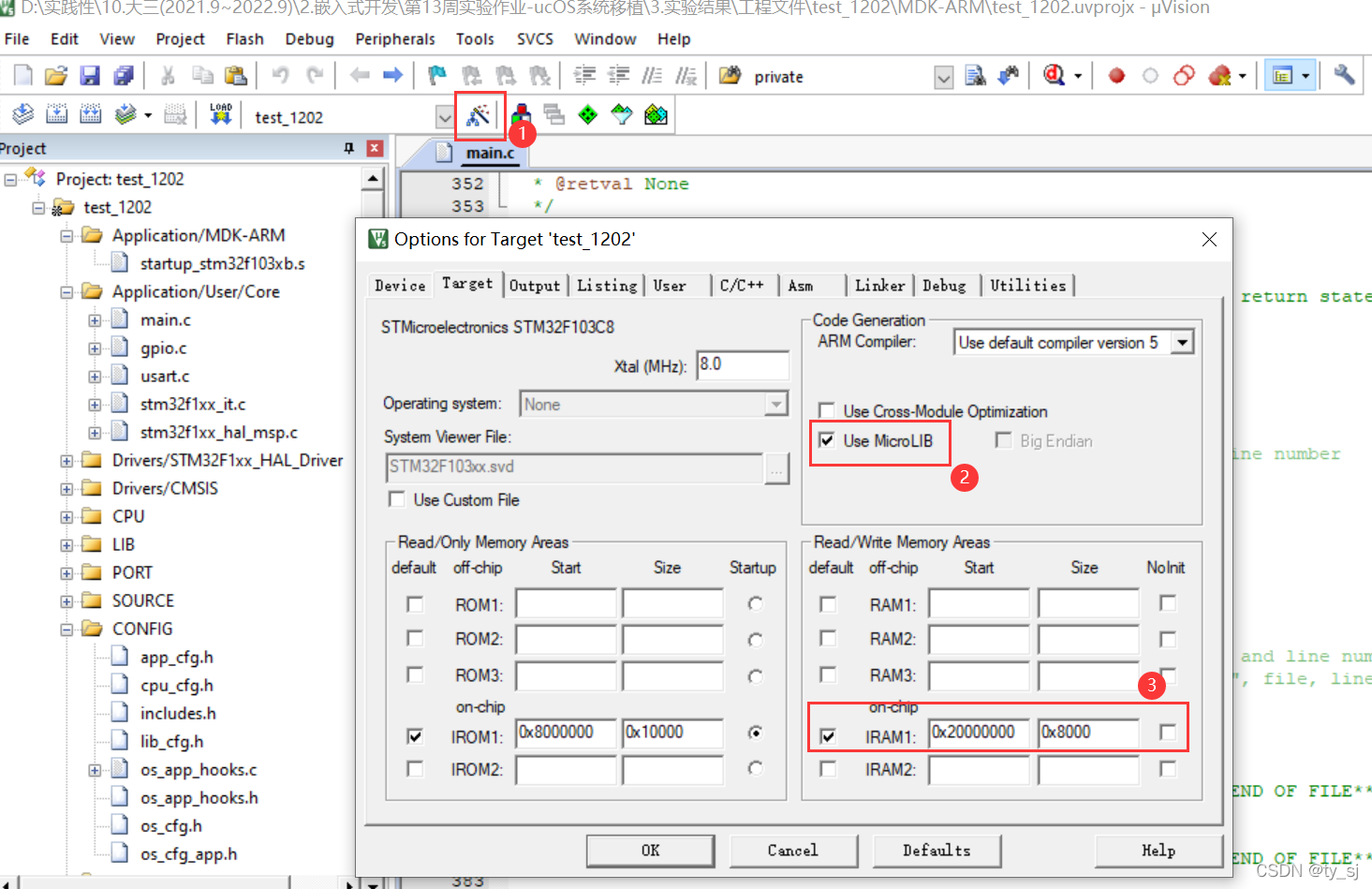This screenshot has height=889, width=1372.
Task: Build target using Build icon
Action: [56, 115]
